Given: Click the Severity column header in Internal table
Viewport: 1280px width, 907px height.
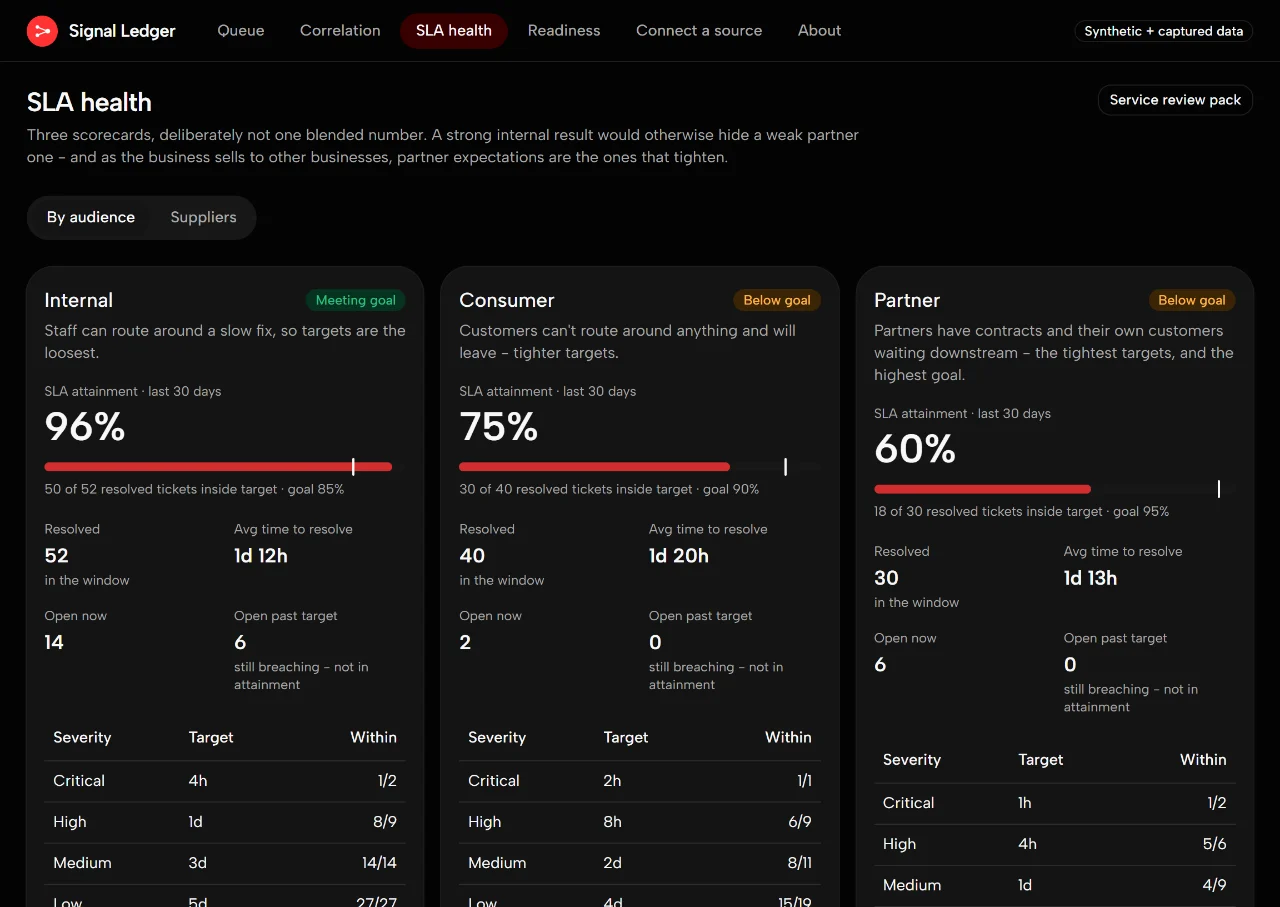Looking at the screenshot, I should tap(82, 738).
